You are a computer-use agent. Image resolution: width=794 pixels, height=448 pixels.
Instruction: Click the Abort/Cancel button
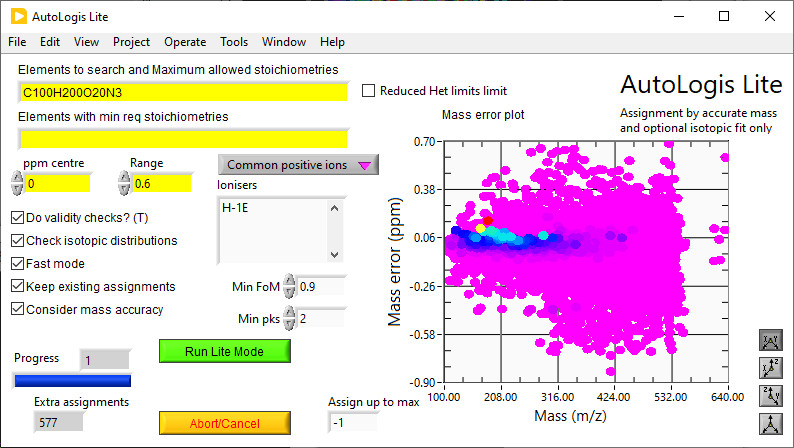click(225, 423)
